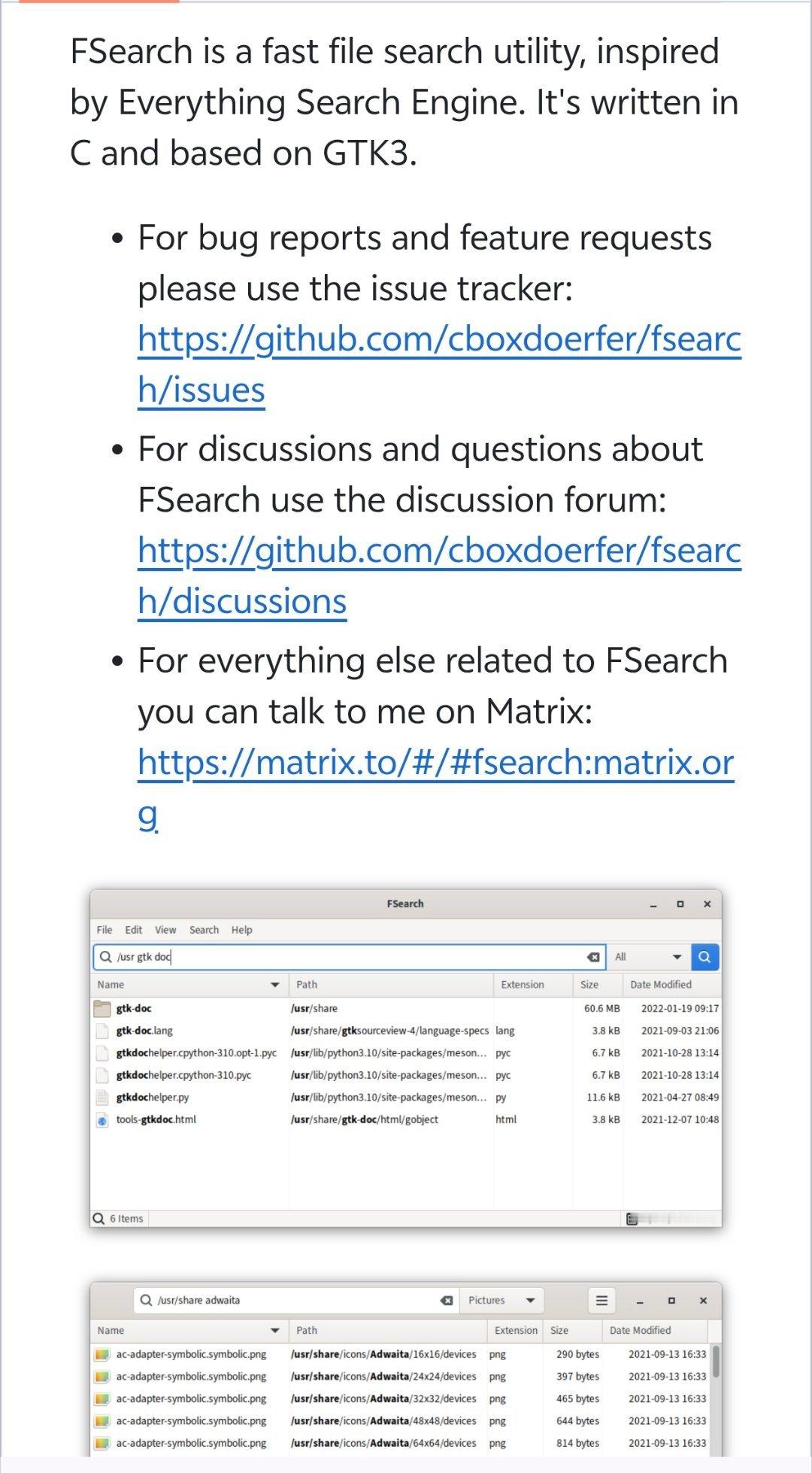Select gtk-doc.lang file icon

[102, 1031]
